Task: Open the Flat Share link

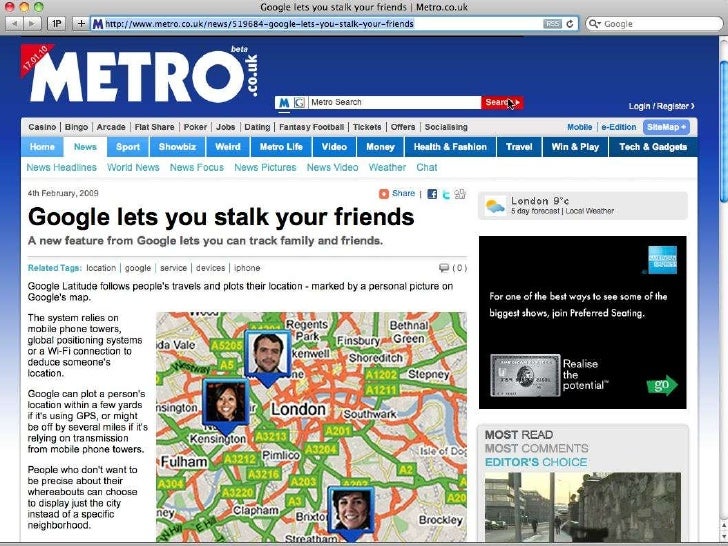Action: click(x=154, y=127)
